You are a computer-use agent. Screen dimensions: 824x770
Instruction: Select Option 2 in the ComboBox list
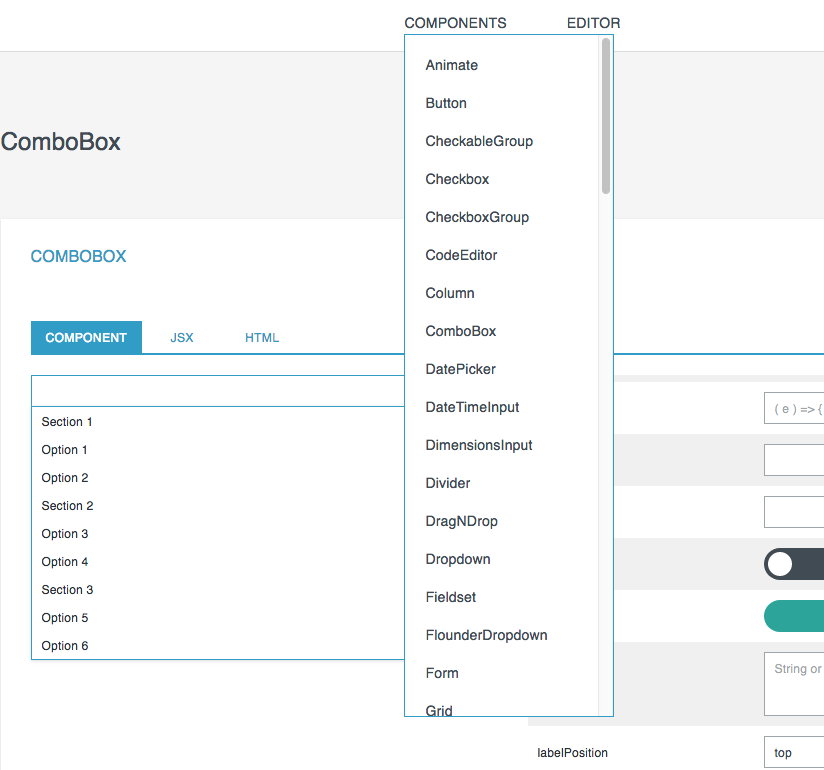click(x=218, y=478)
